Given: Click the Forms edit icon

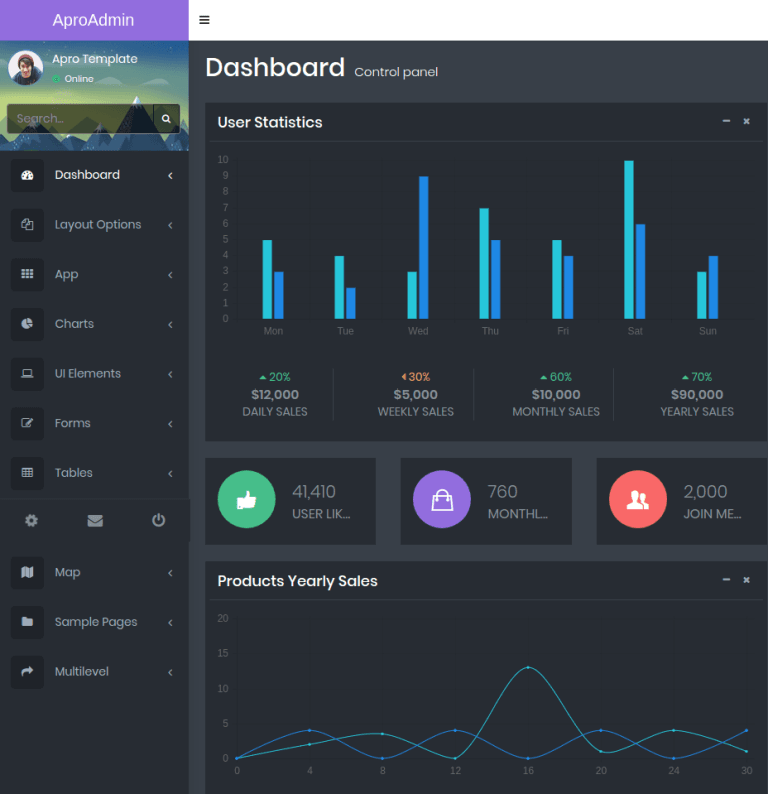Looking at the screenshot, I should click(x=27, y=423).
